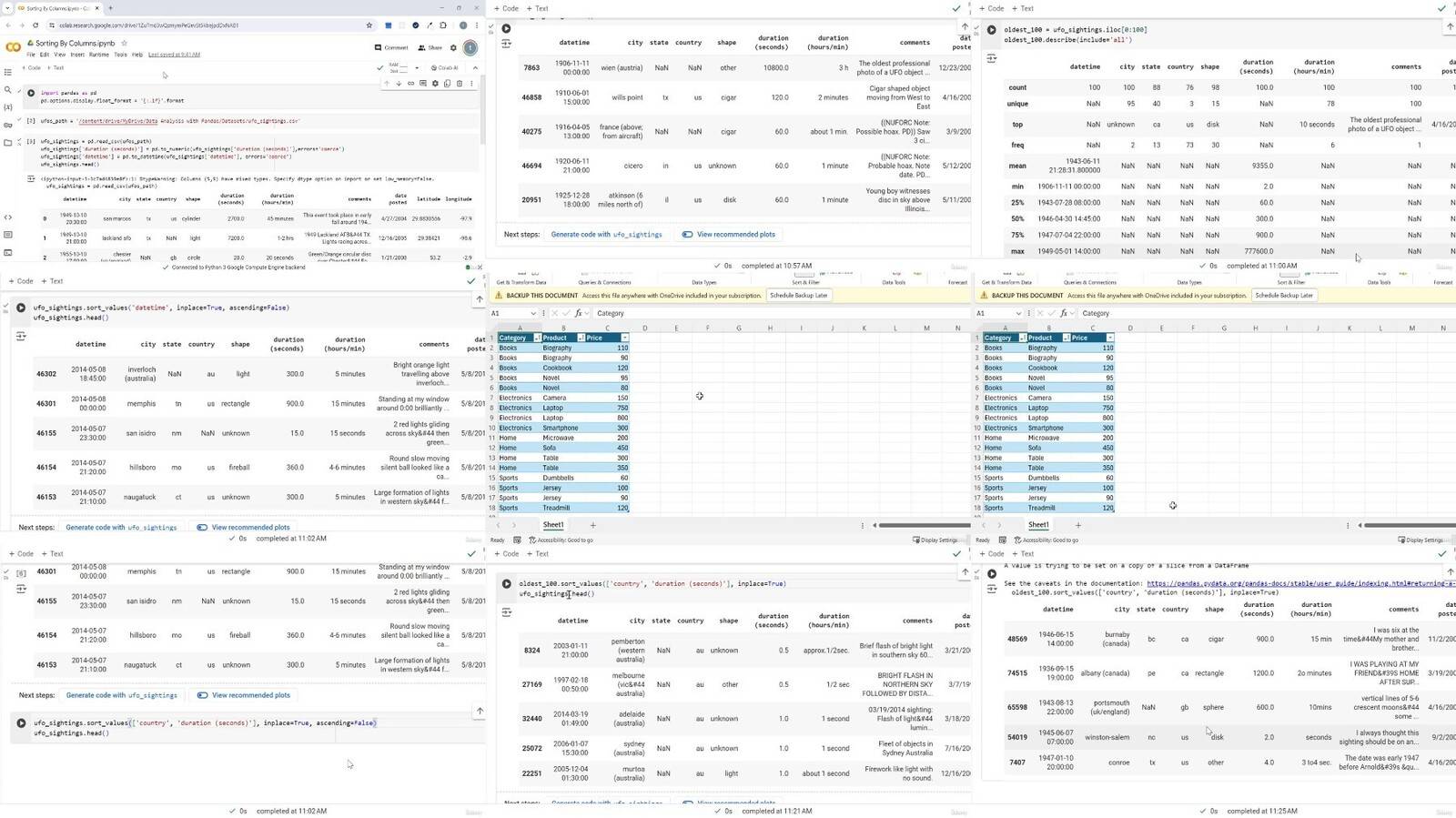1456x818 pixels.
Task: Click the Colab AI button
Action: tap(445, 67)
